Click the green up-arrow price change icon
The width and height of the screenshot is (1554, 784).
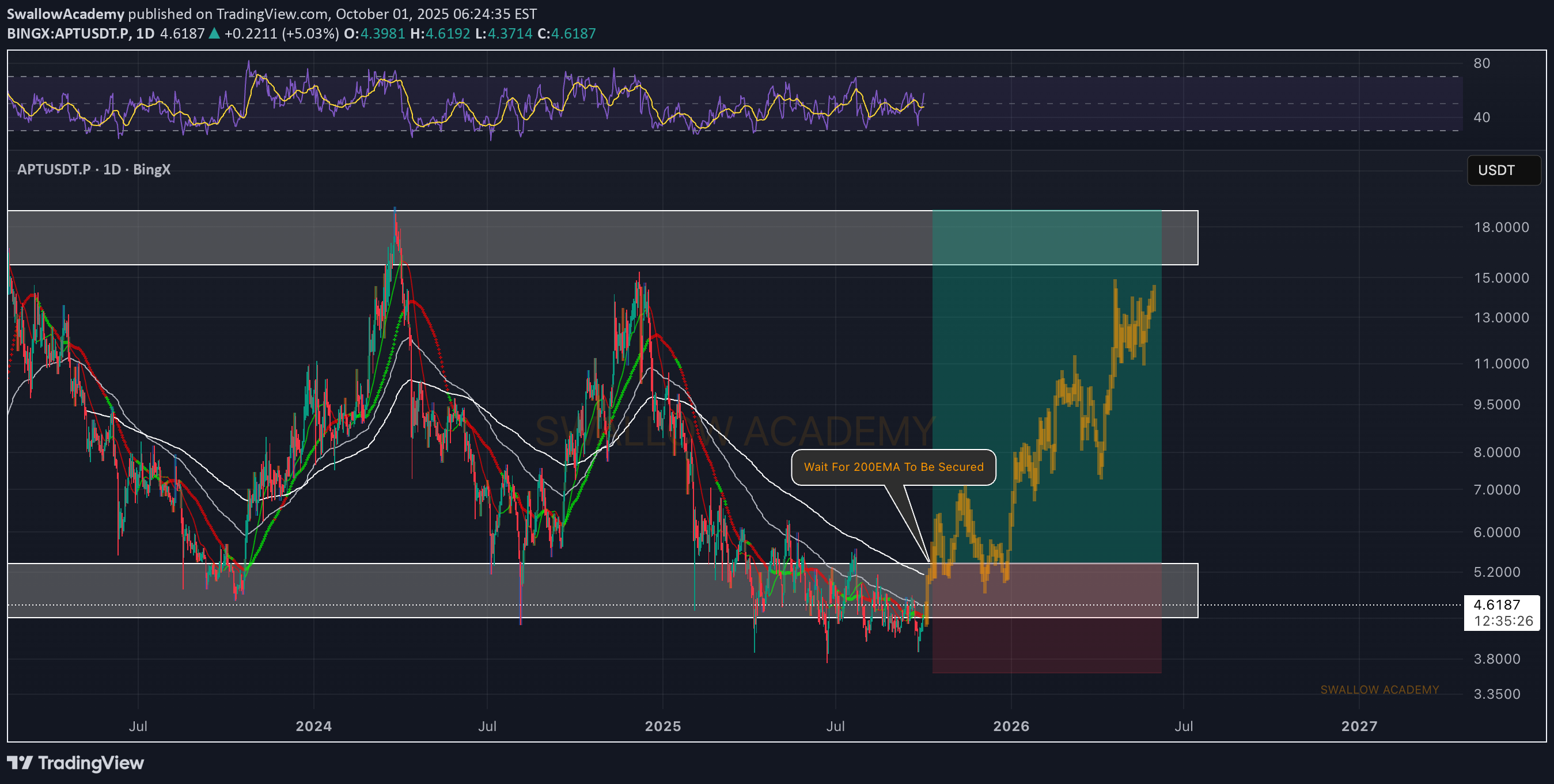point(214,34)
